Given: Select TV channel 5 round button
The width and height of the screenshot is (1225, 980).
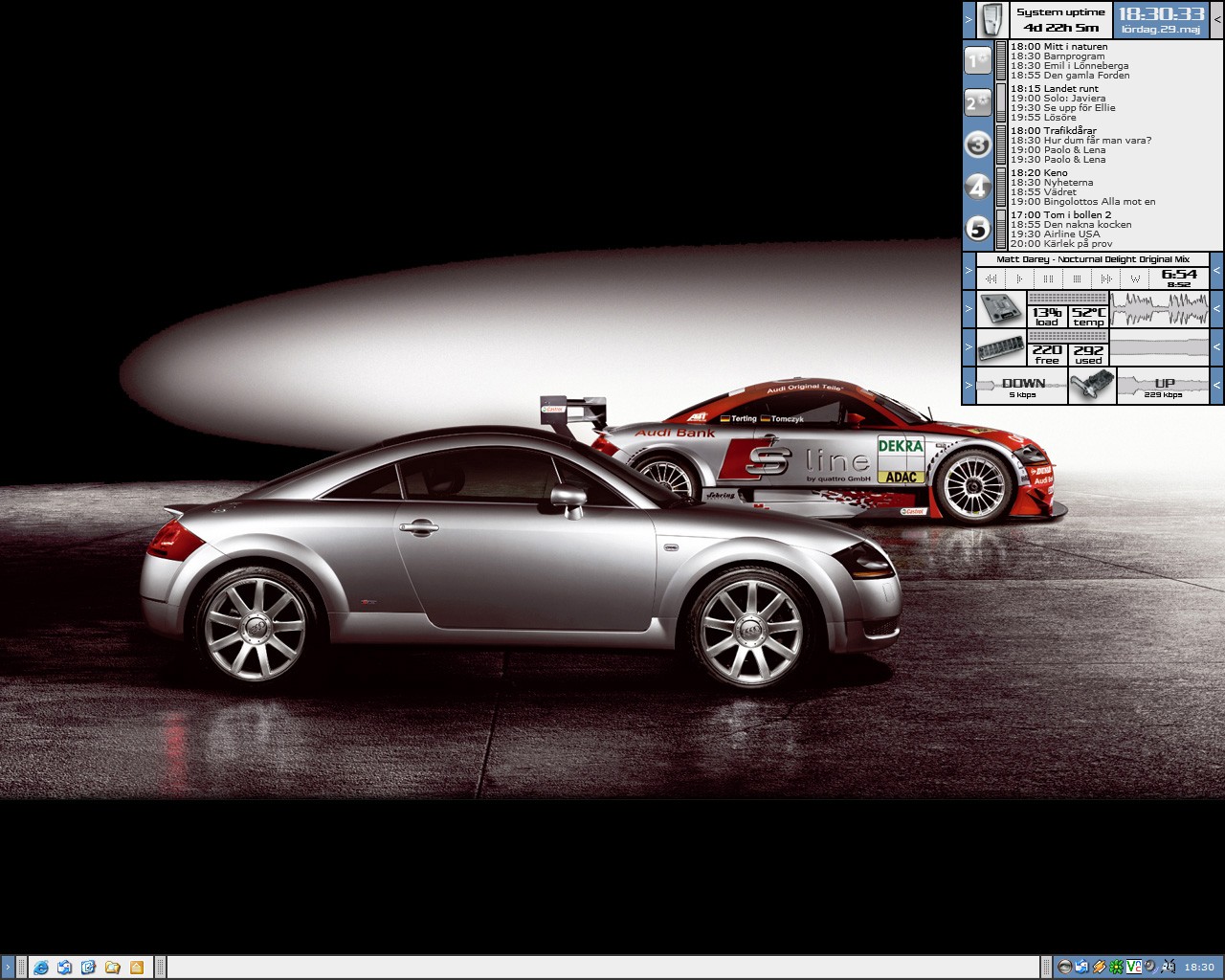Looking at the screenshot, I should pos(977,229).
